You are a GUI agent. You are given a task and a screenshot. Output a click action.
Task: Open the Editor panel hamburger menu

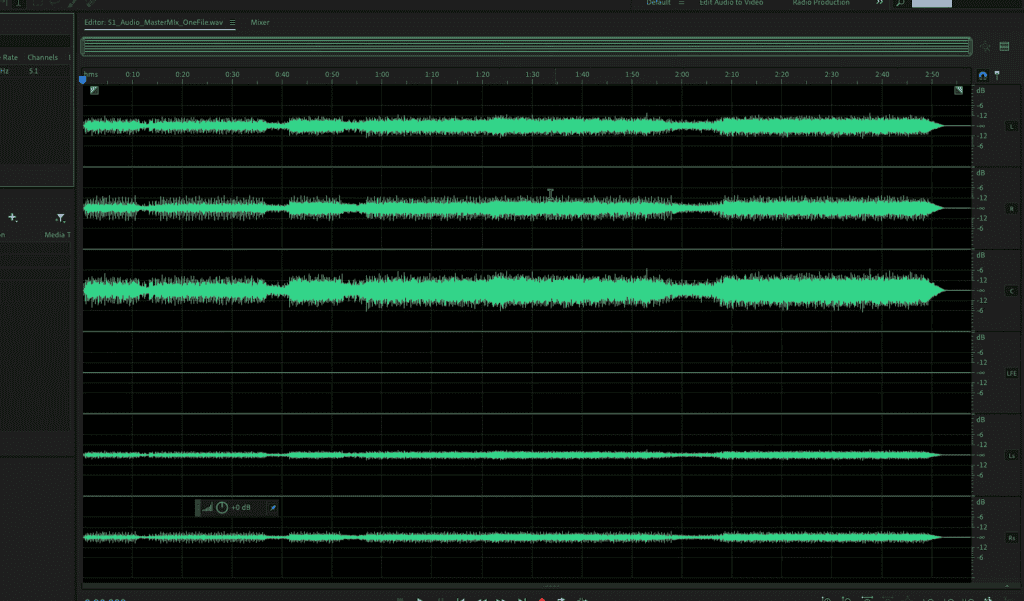tap(232, 22)
